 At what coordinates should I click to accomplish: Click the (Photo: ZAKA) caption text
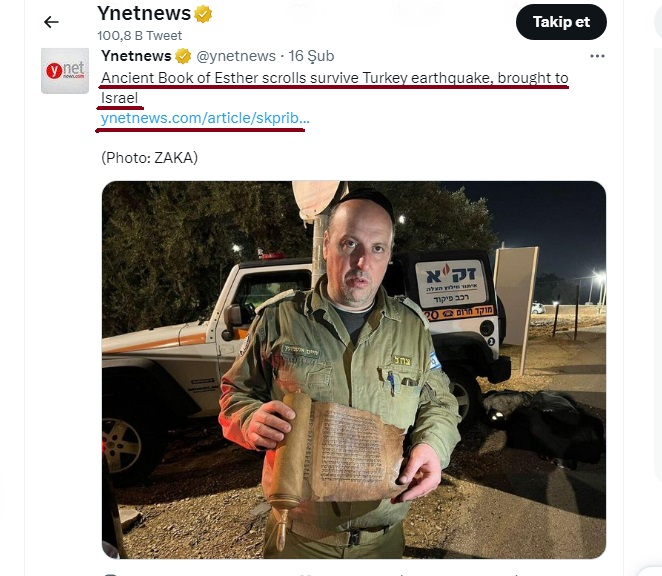pyautogui.click(x=149, y=158)
